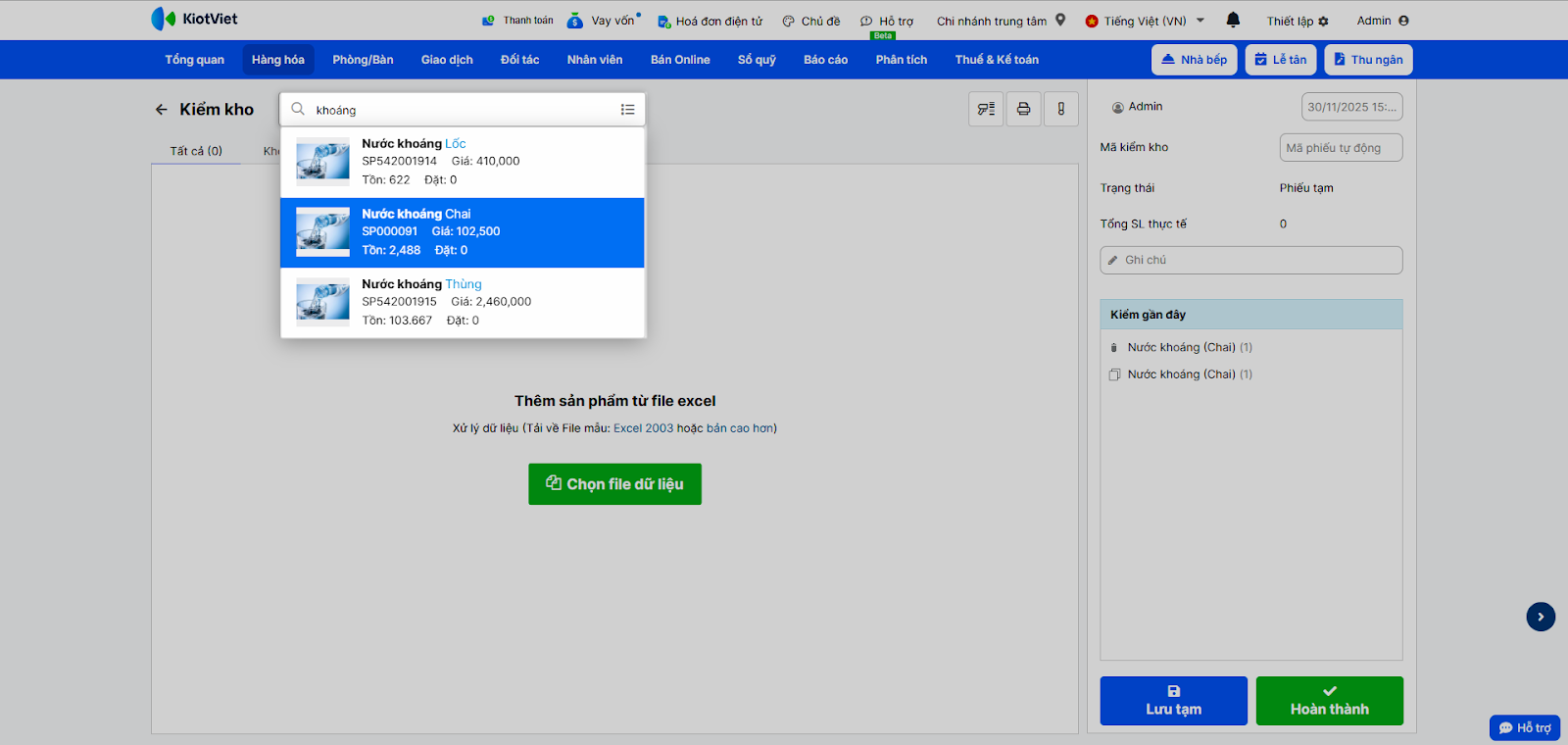
Task: Open Hoá đơn điện tử invoices
Action: [x=710, y=21]
